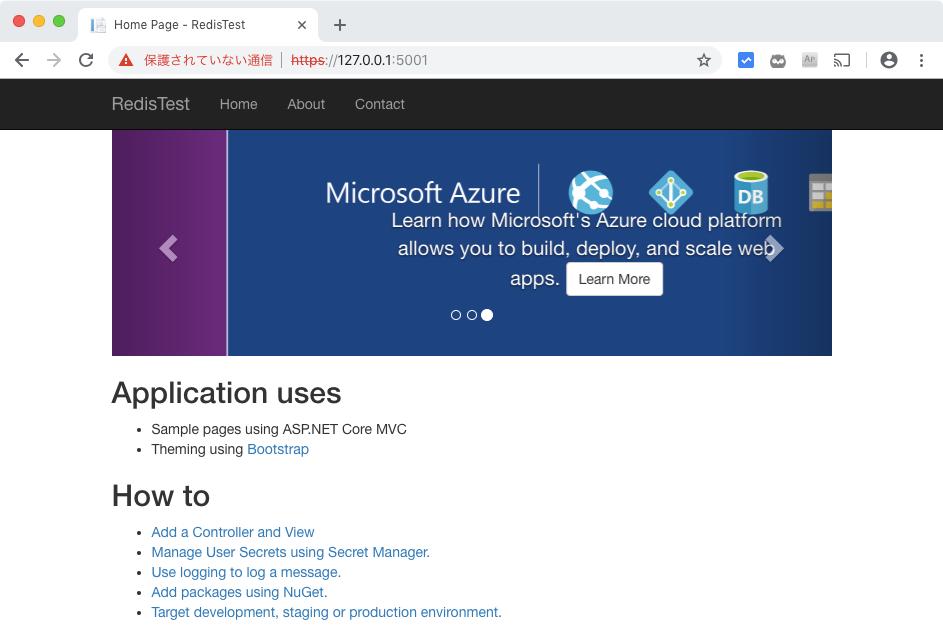The width and height of the screenshot is (943, 634).
Task: Open Use logging to log a message link
Action: 246,572
